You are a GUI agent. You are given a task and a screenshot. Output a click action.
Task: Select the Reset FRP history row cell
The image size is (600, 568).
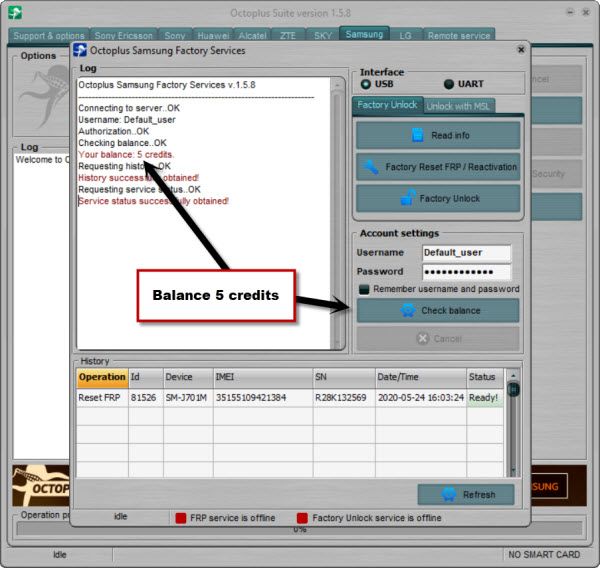click(102, 398)
